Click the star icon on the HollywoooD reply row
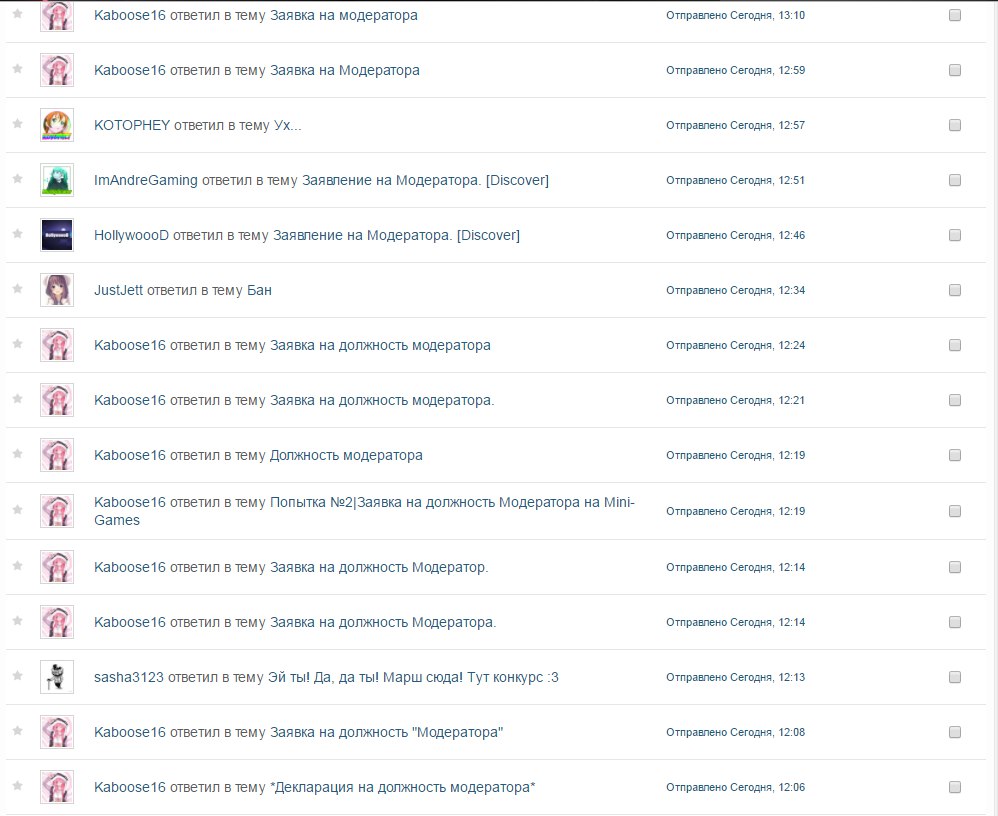Screen dimensions: 998x816 coord(18,234)
